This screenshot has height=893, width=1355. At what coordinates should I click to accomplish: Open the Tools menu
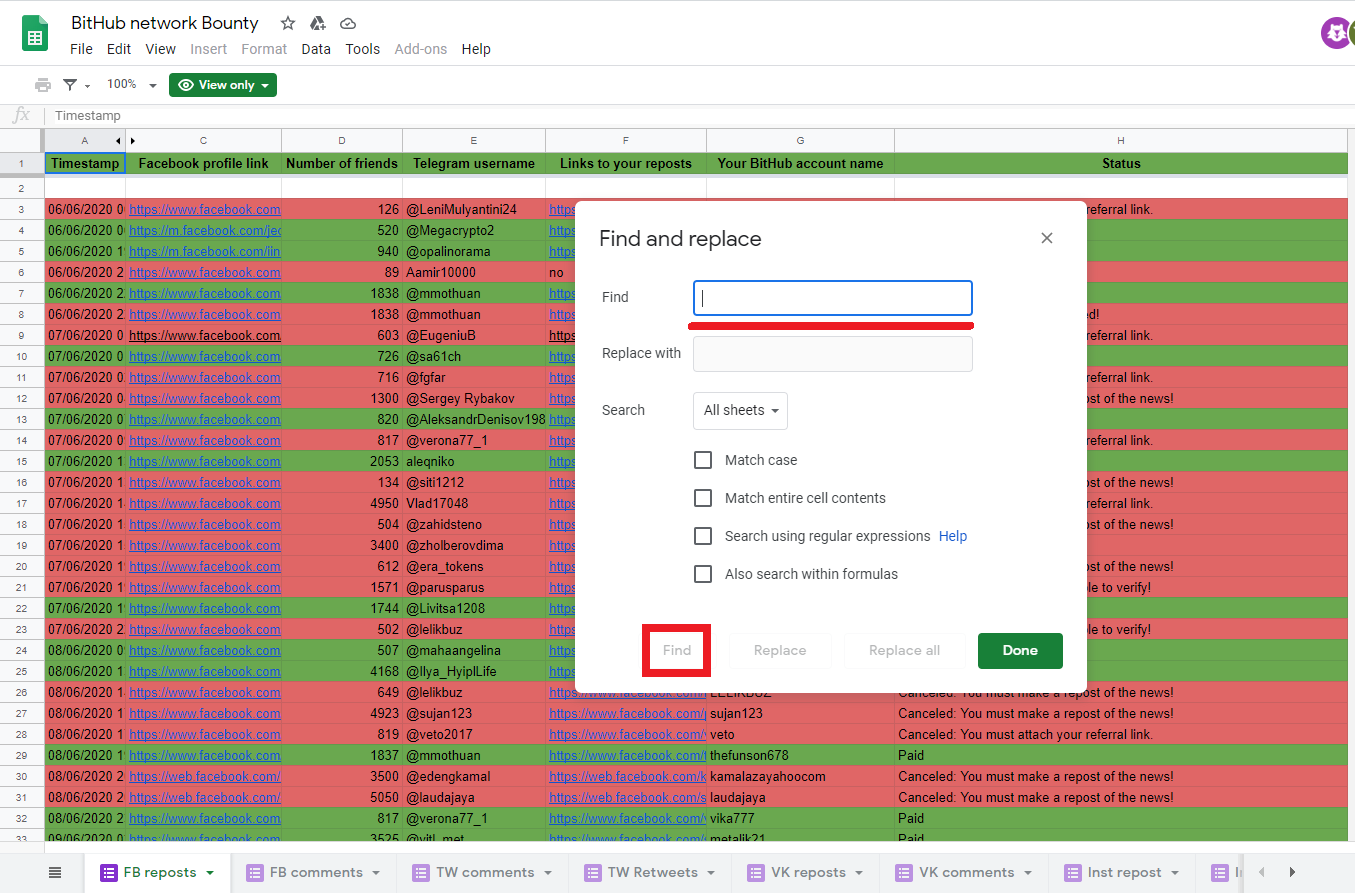coord(363,49)
